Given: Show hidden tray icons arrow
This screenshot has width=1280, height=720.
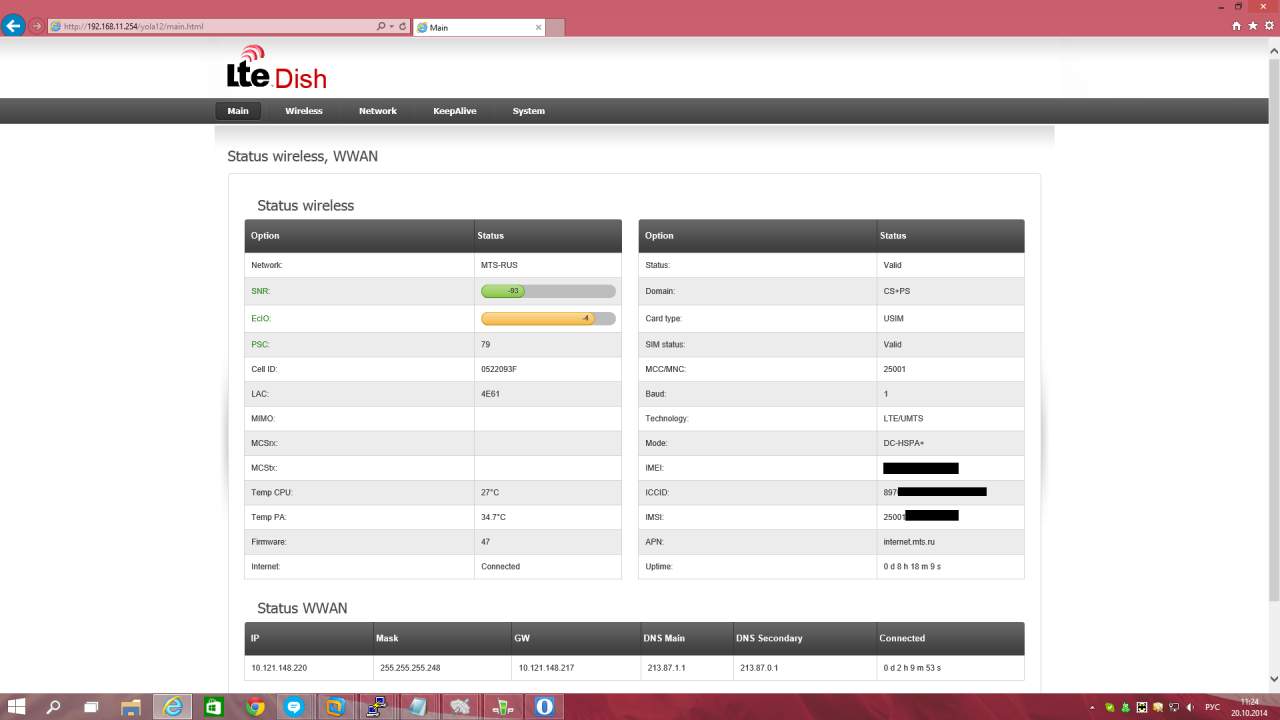Looking at the screenshot, I should (1094, 707).
